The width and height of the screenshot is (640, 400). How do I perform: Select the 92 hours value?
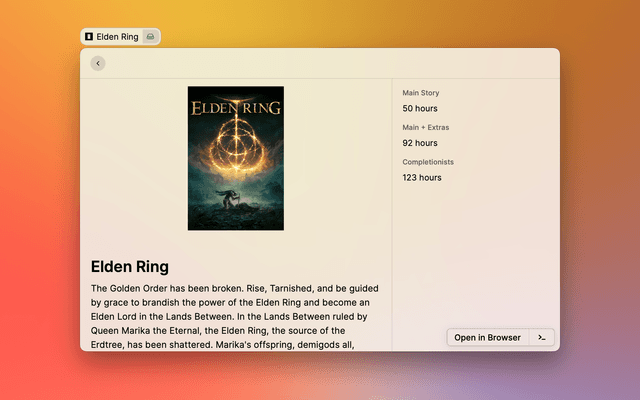click(x=421, y=143)
